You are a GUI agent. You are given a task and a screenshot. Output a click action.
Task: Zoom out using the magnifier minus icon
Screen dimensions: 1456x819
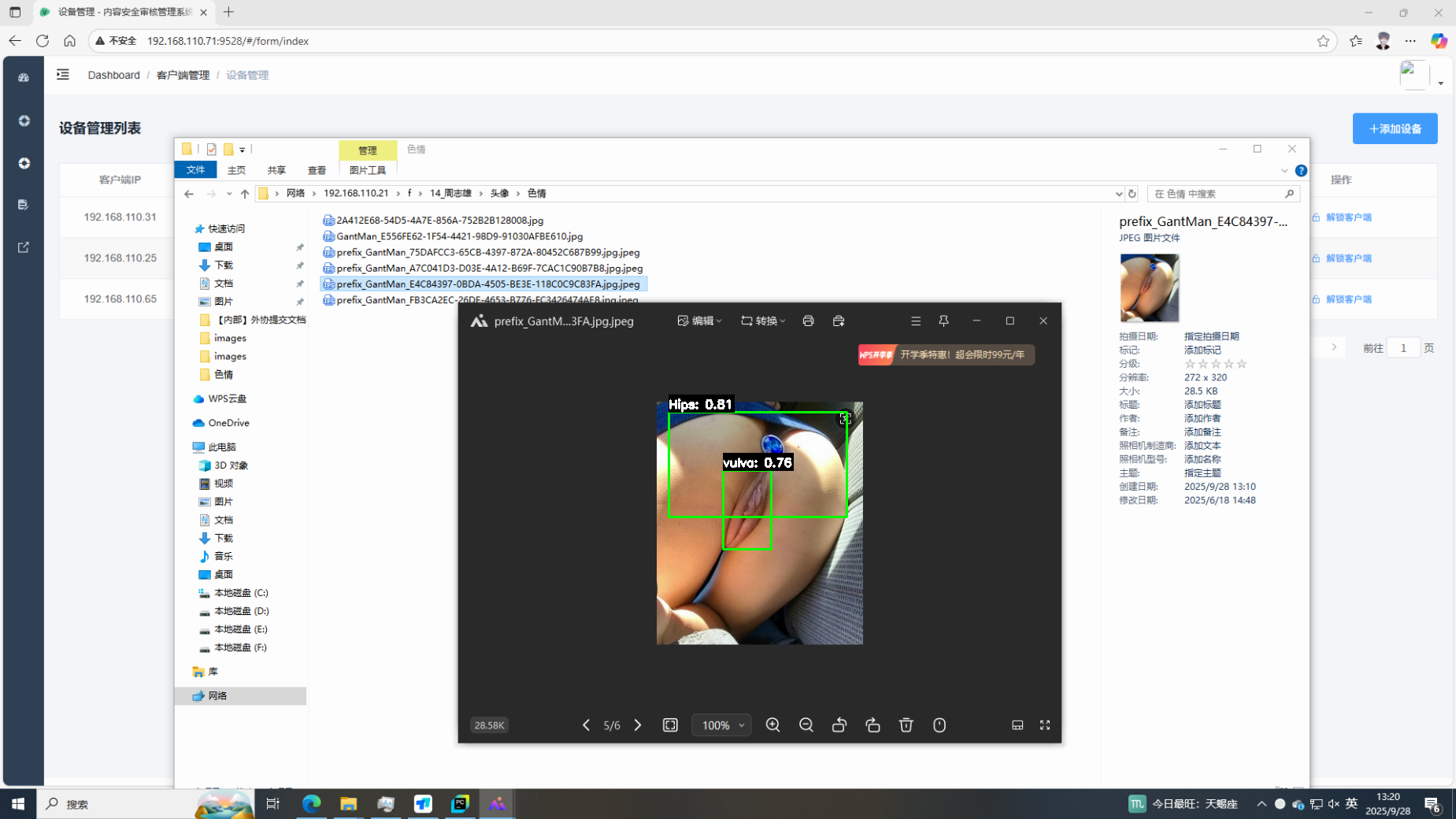coord(806,725)
